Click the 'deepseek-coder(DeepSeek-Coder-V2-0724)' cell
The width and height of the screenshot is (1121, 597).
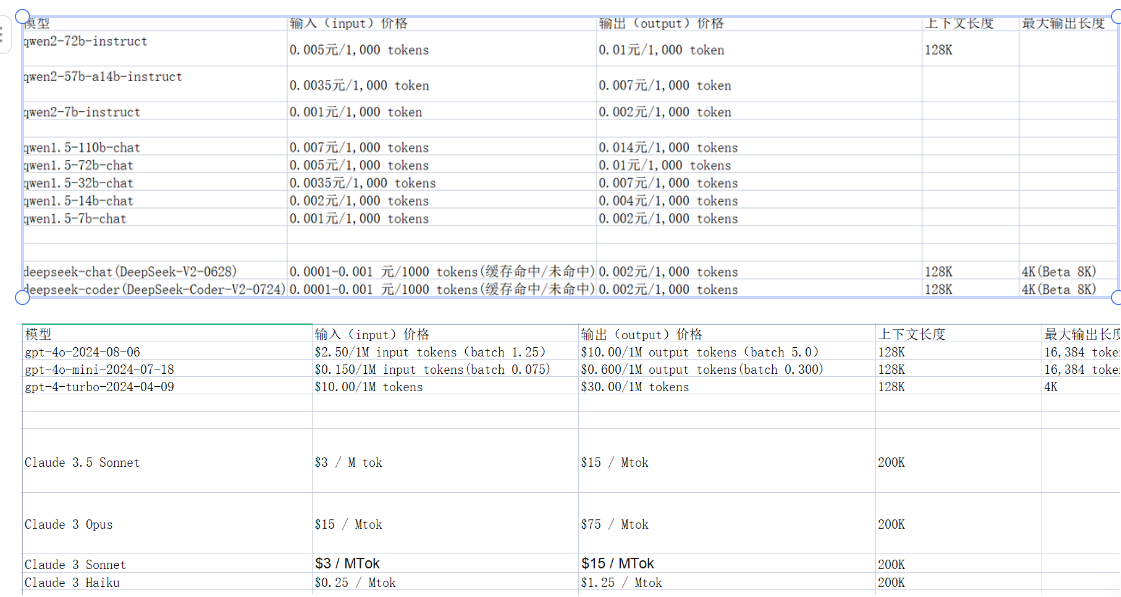tap(154, 290)
